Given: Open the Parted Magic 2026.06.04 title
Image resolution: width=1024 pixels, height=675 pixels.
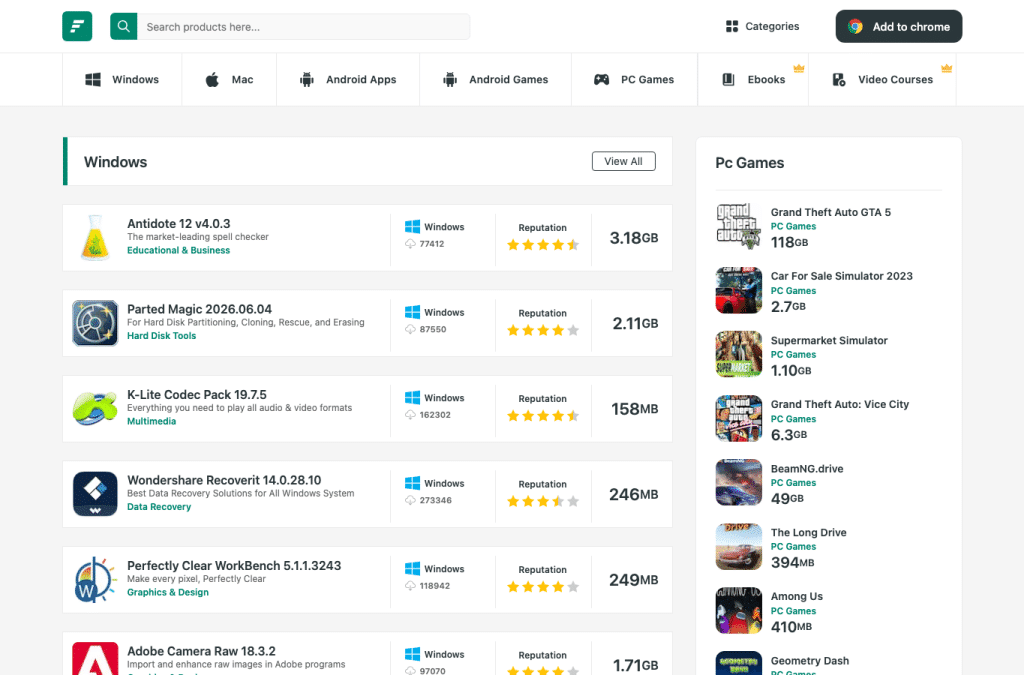Looking at the screenshot, I should pos(199,309).
